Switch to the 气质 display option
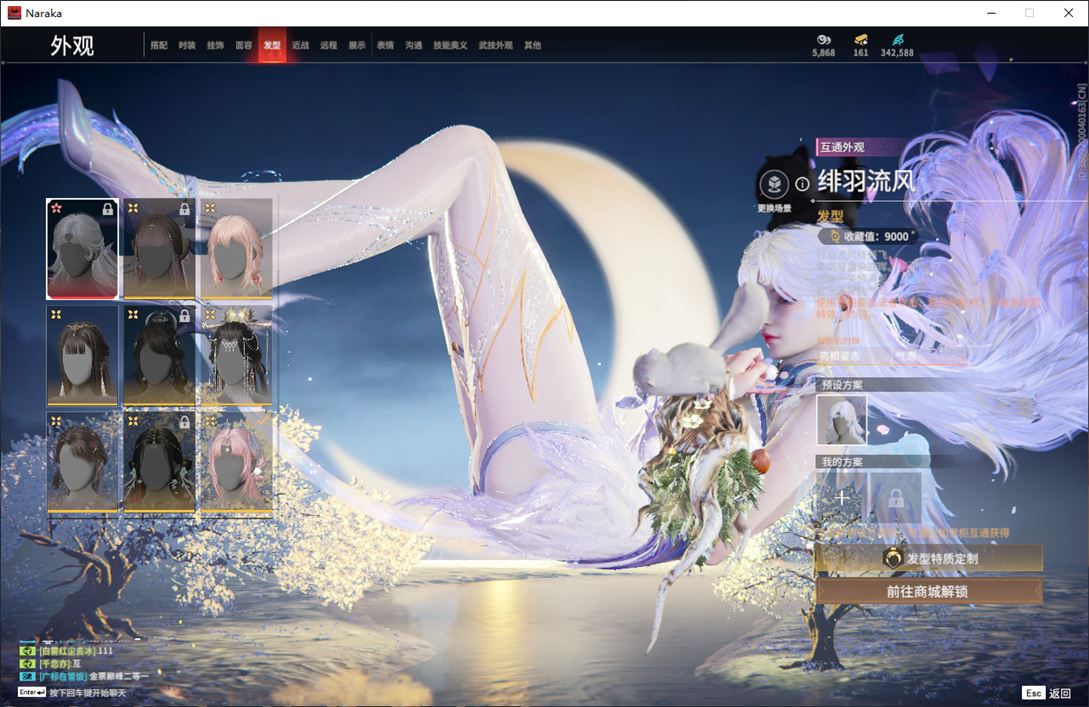Screen dimensions: 1089x707 point(904,355)
